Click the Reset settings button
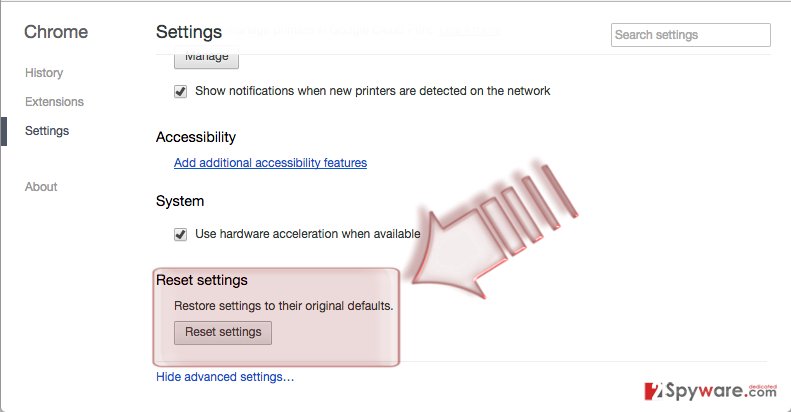Image resolution: width=791 pixels, height=412 pixels. click(x=223, y=332)
